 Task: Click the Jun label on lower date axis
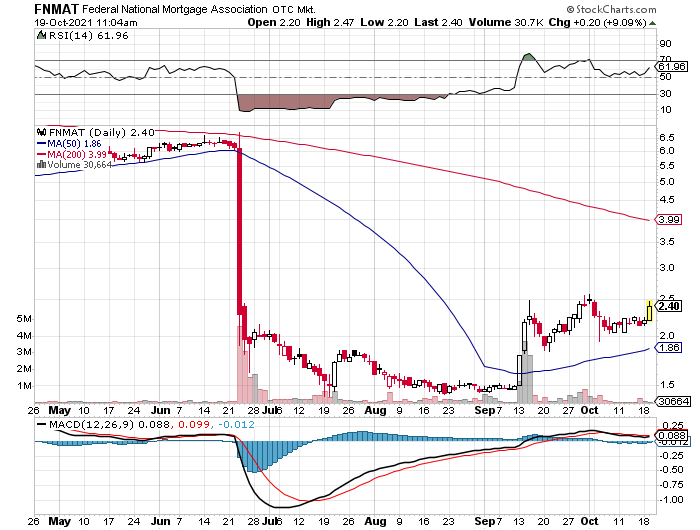pyautogui.click(x=161, y=521)
